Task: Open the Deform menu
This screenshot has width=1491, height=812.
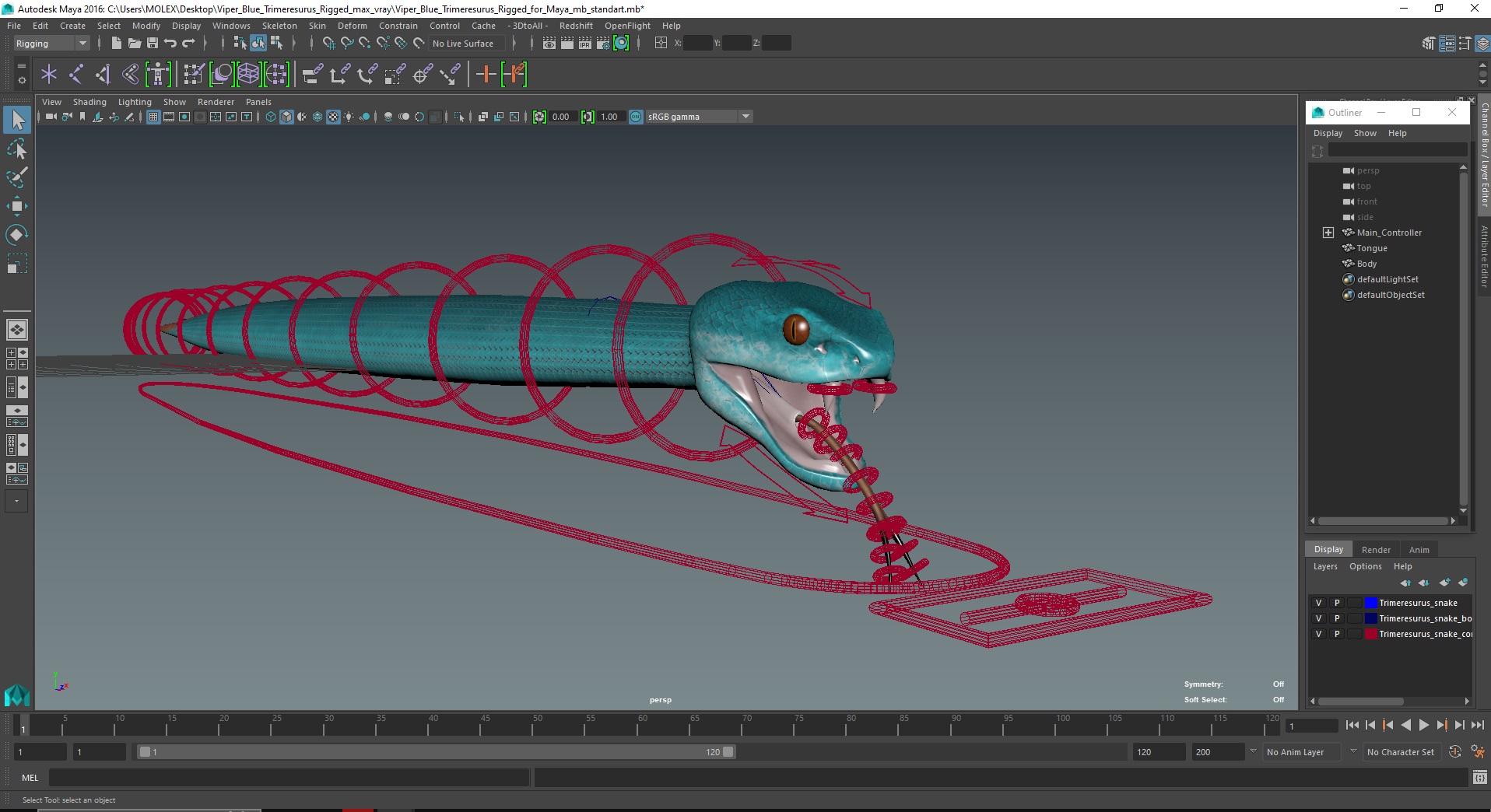Action: [353, 26]
